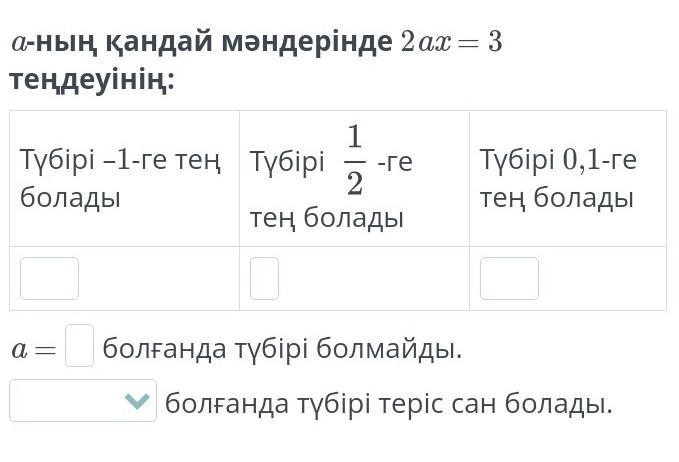Click the heading word "теңдеуінің:"
679x462 pixels.
92,80
